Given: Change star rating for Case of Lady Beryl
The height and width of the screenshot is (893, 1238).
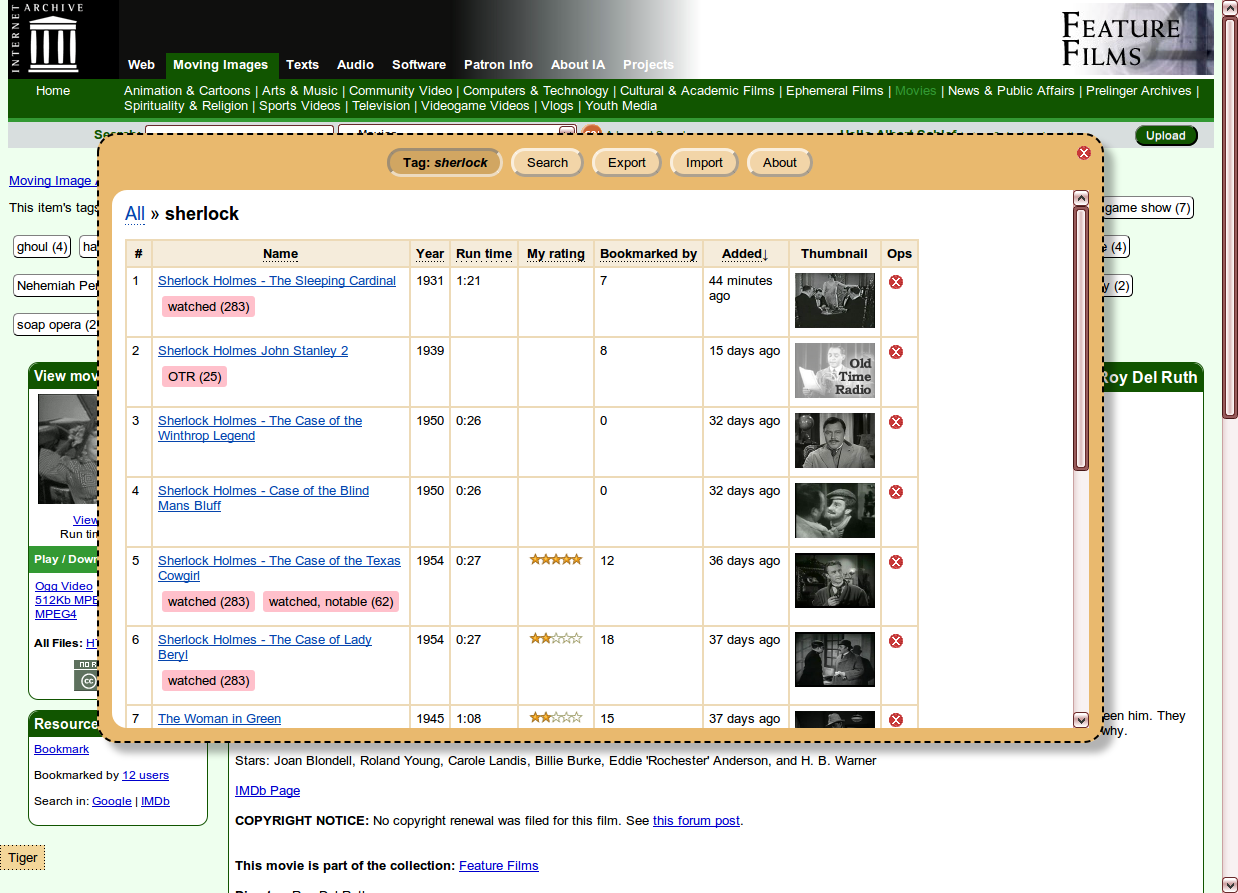Looking at the screenshot, I should (556, 639).
